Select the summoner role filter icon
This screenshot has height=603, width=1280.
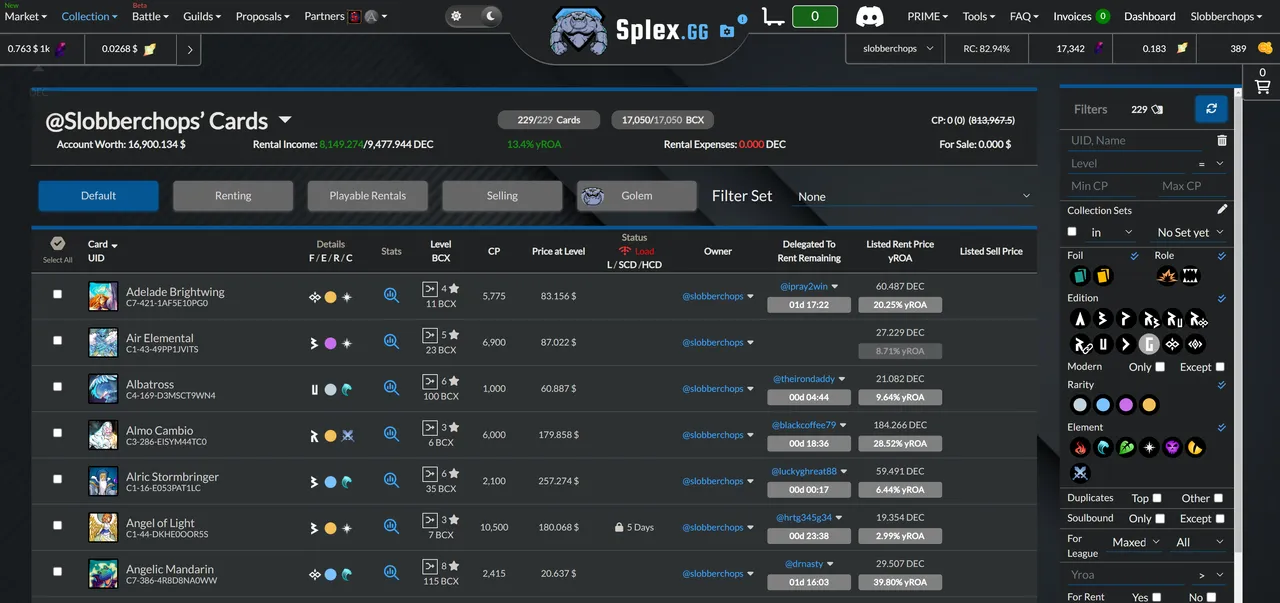[1166, 275]
